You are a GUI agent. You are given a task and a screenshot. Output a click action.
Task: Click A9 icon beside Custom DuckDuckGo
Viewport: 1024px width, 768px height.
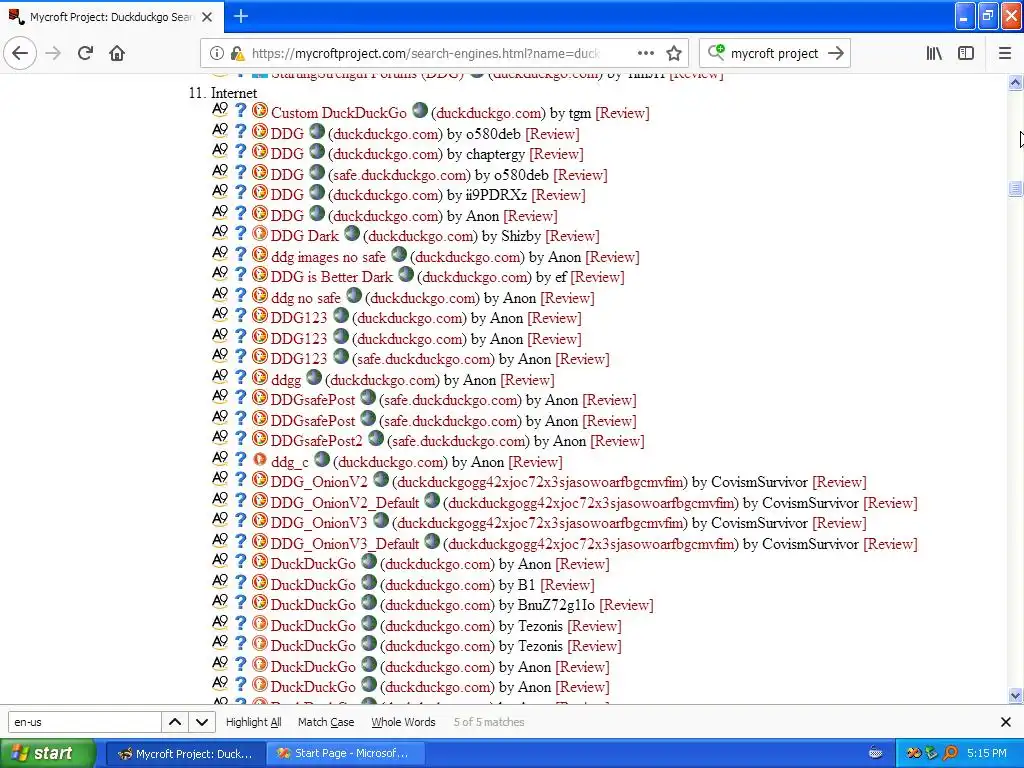[220, 111]
